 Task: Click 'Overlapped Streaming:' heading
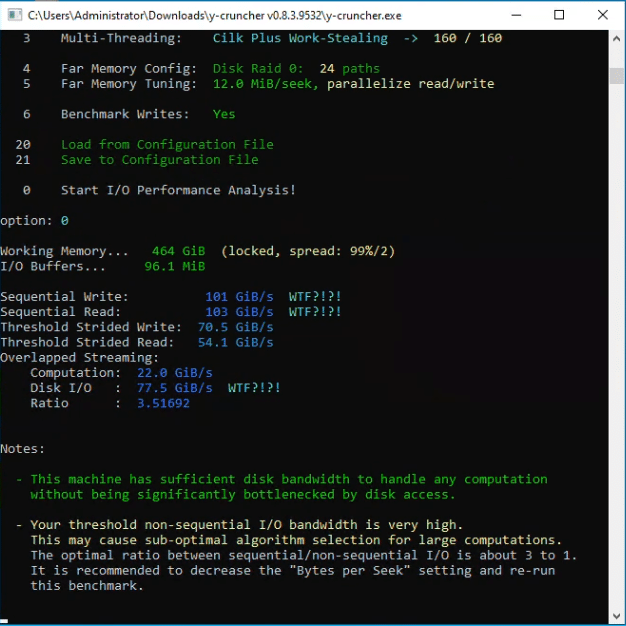click(x=79, y=358)
